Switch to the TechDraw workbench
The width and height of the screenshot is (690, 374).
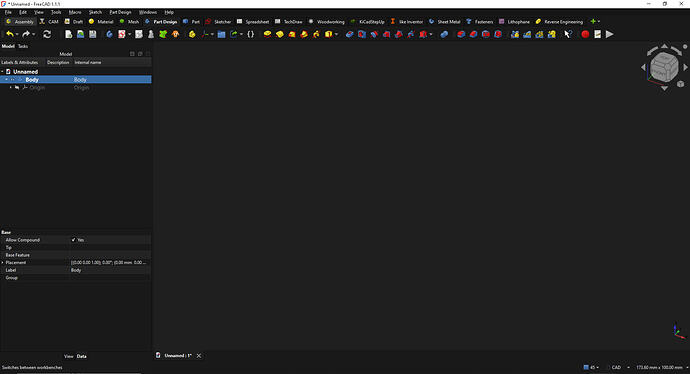[x=289, y=22]
